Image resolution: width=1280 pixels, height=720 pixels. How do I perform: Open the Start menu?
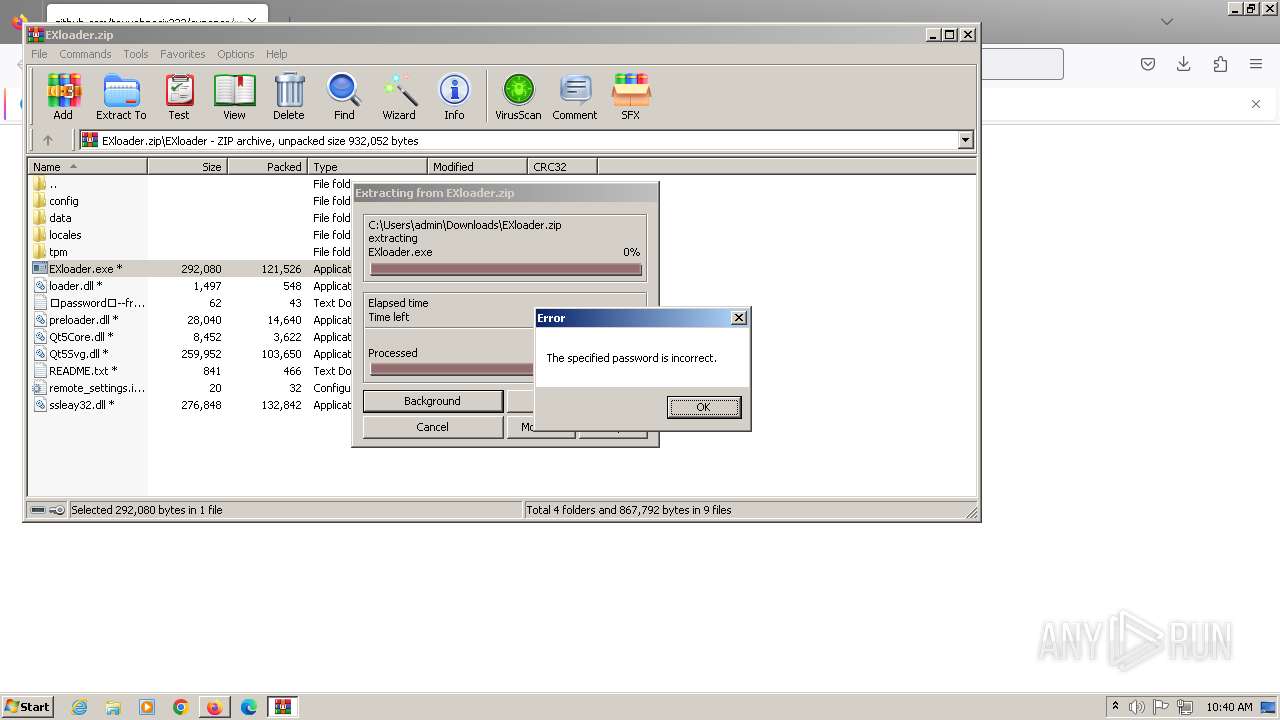[x=27, y=707]
